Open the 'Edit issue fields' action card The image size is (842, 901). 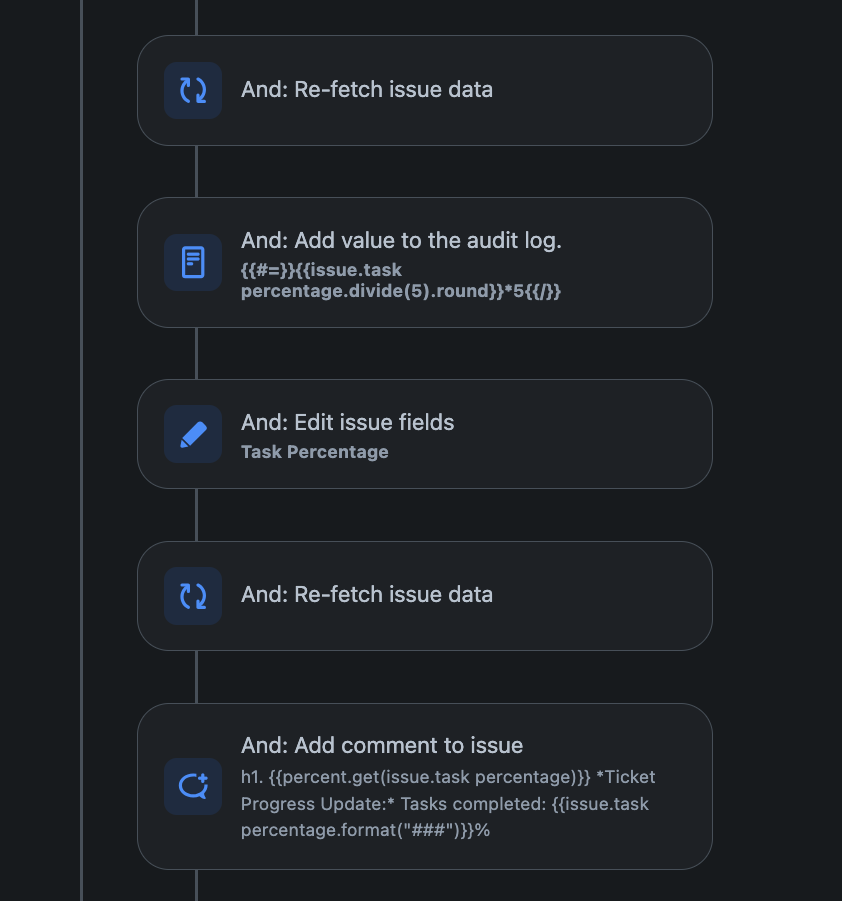click(425, 434)
